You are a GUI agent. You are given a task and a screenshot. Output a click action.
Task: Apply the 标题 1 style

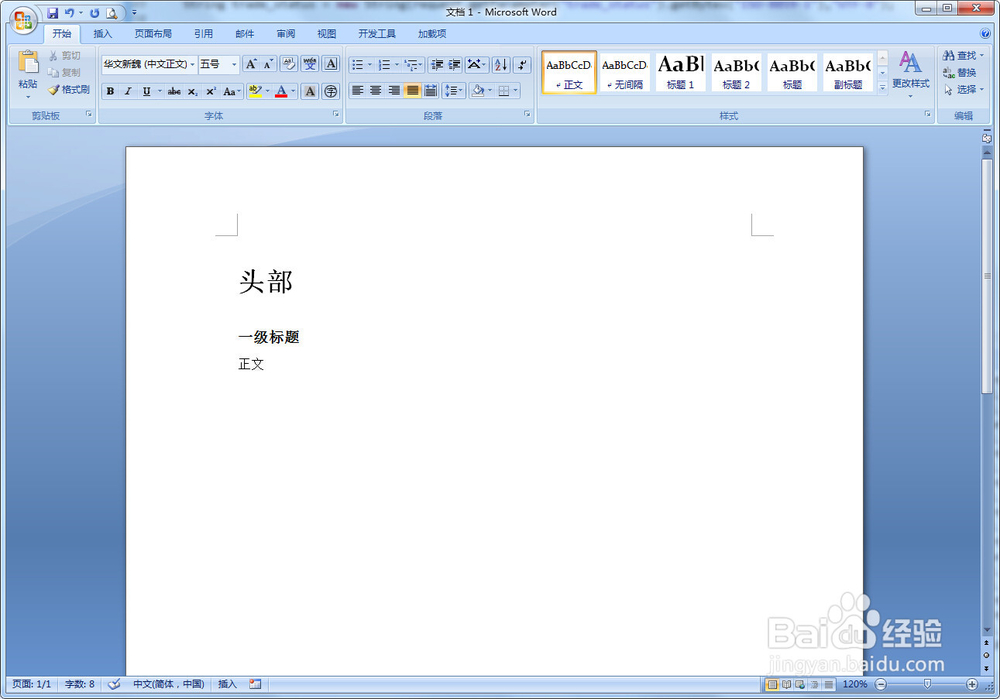pos(680,72)
